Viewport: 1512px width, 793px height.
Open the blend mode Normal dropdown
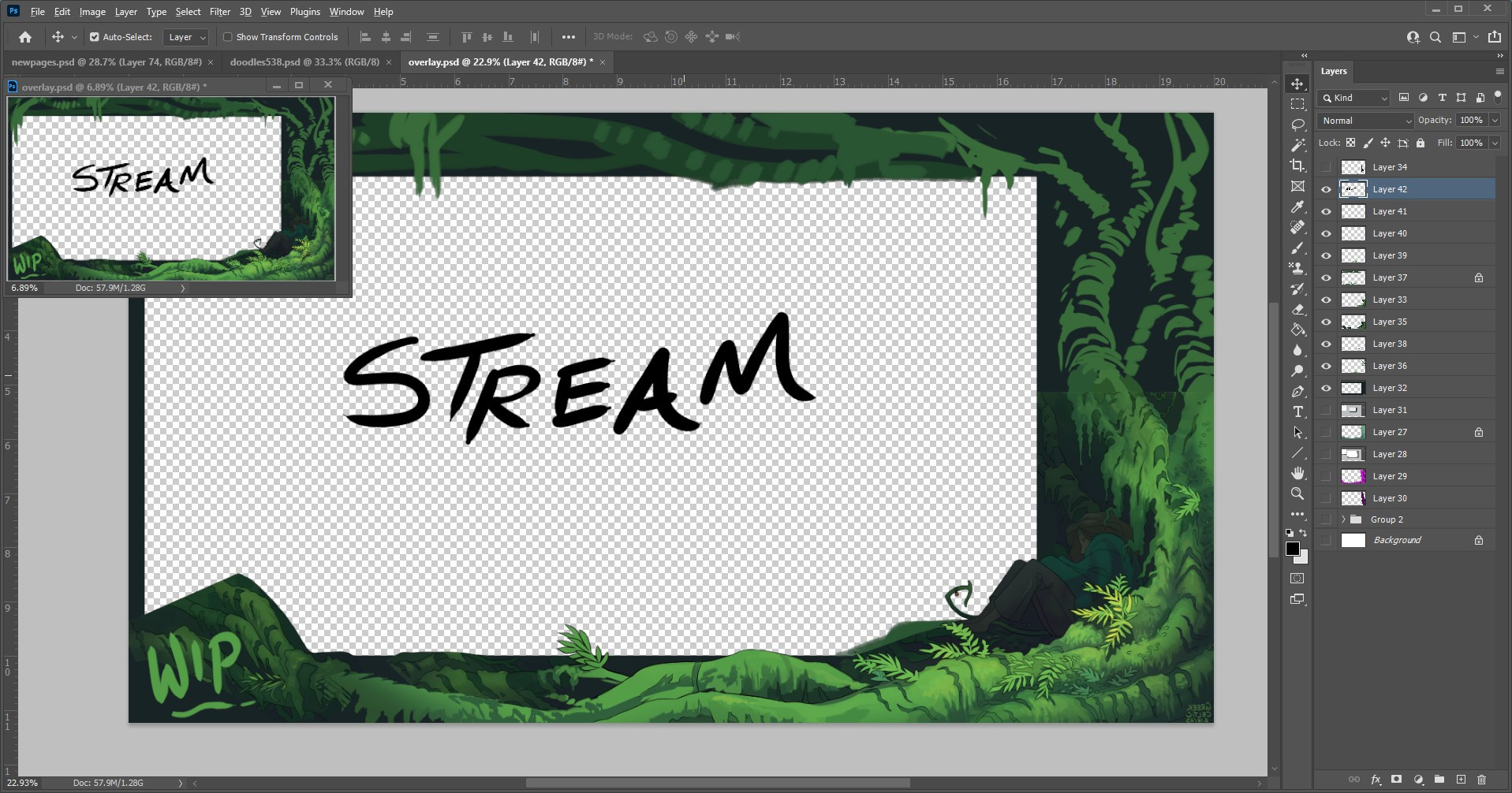coord(1365,121)
